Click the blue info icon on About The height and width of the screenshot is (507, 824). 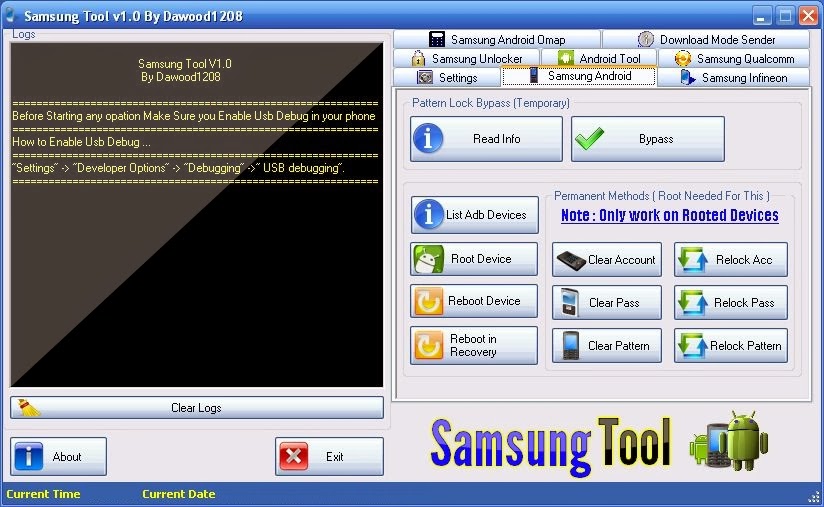28,456
